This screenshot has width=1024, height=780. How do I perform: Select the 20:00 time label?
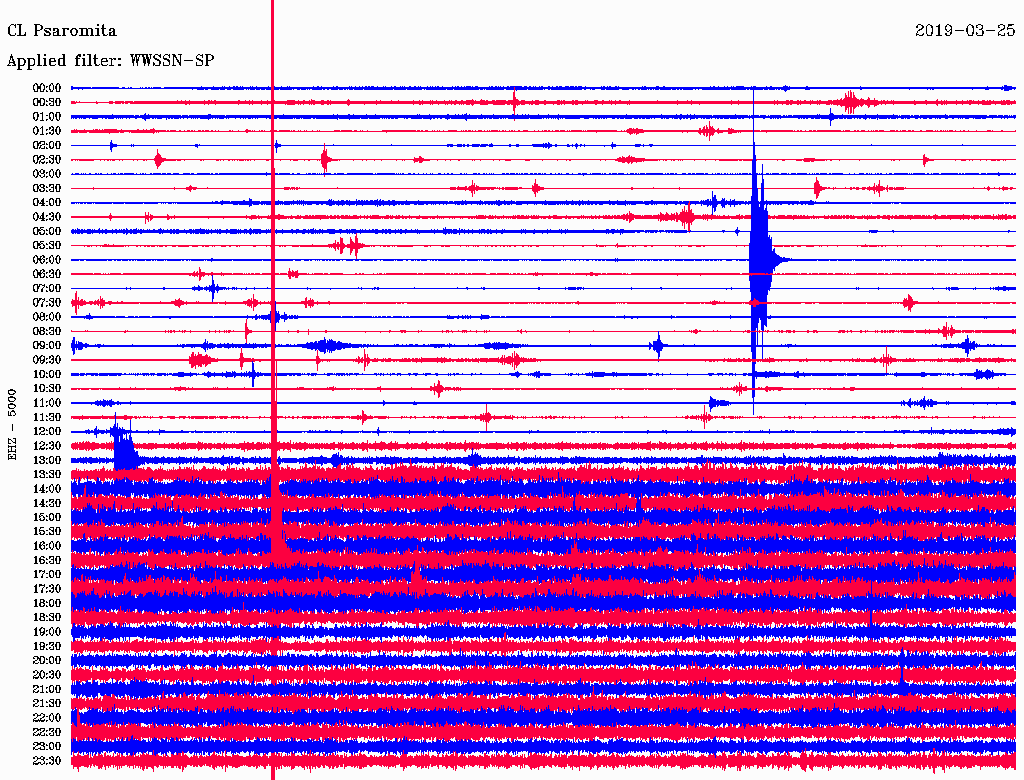(47, 661)
